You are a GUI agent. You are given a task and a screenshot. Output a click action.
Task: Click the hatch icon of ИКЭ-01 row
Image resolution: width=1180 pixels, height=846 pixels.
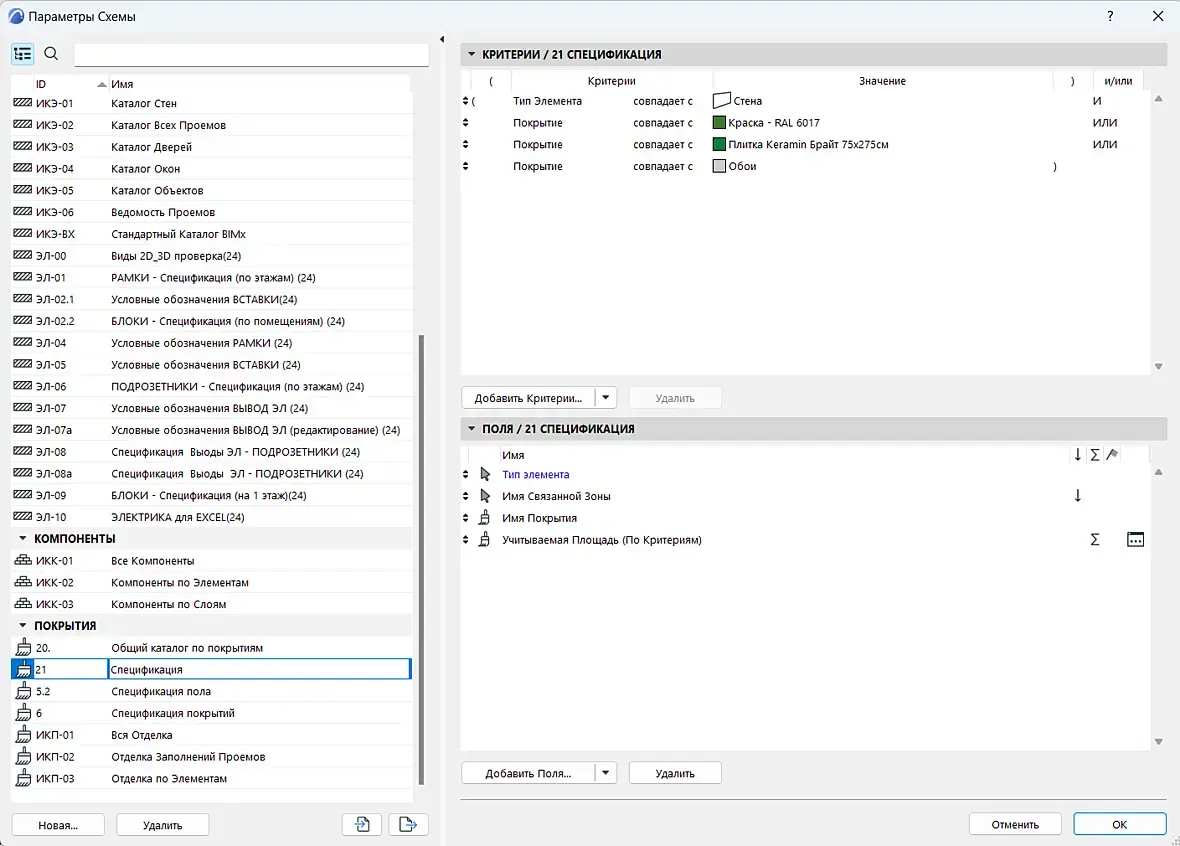tap(23, 102)
